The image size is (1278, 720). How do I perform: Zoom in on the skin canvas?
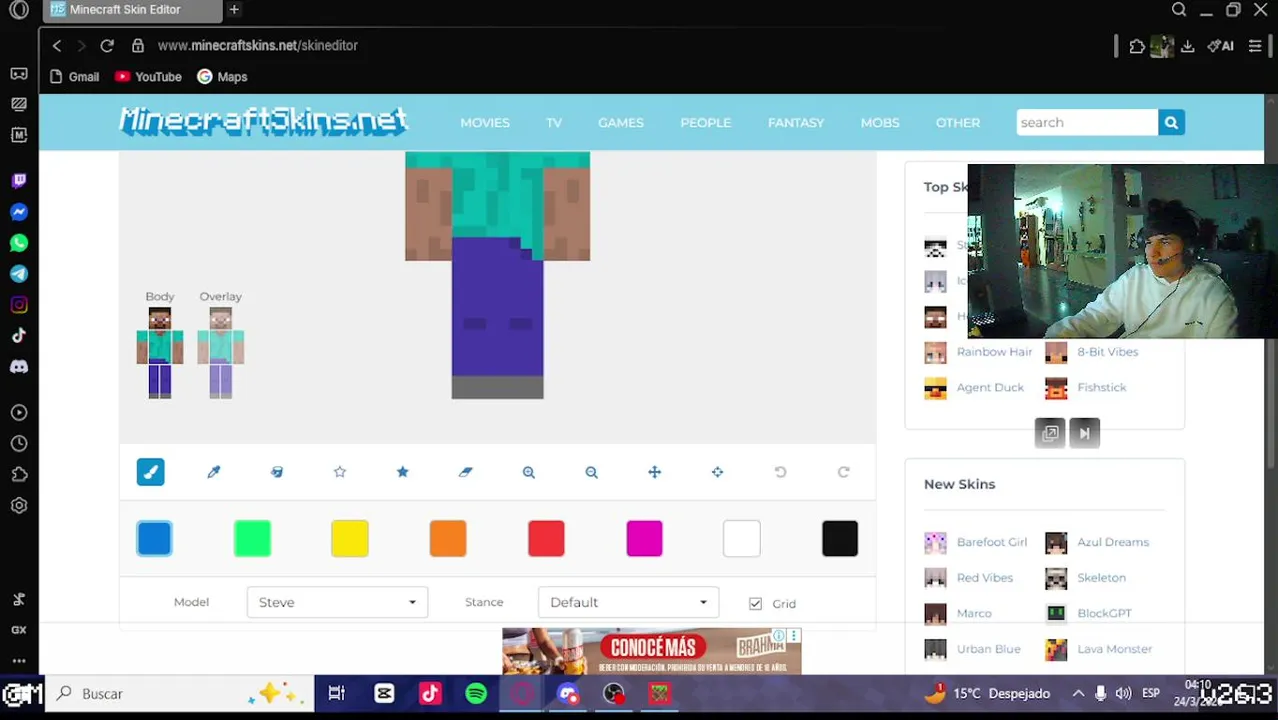tap(529, 472)
